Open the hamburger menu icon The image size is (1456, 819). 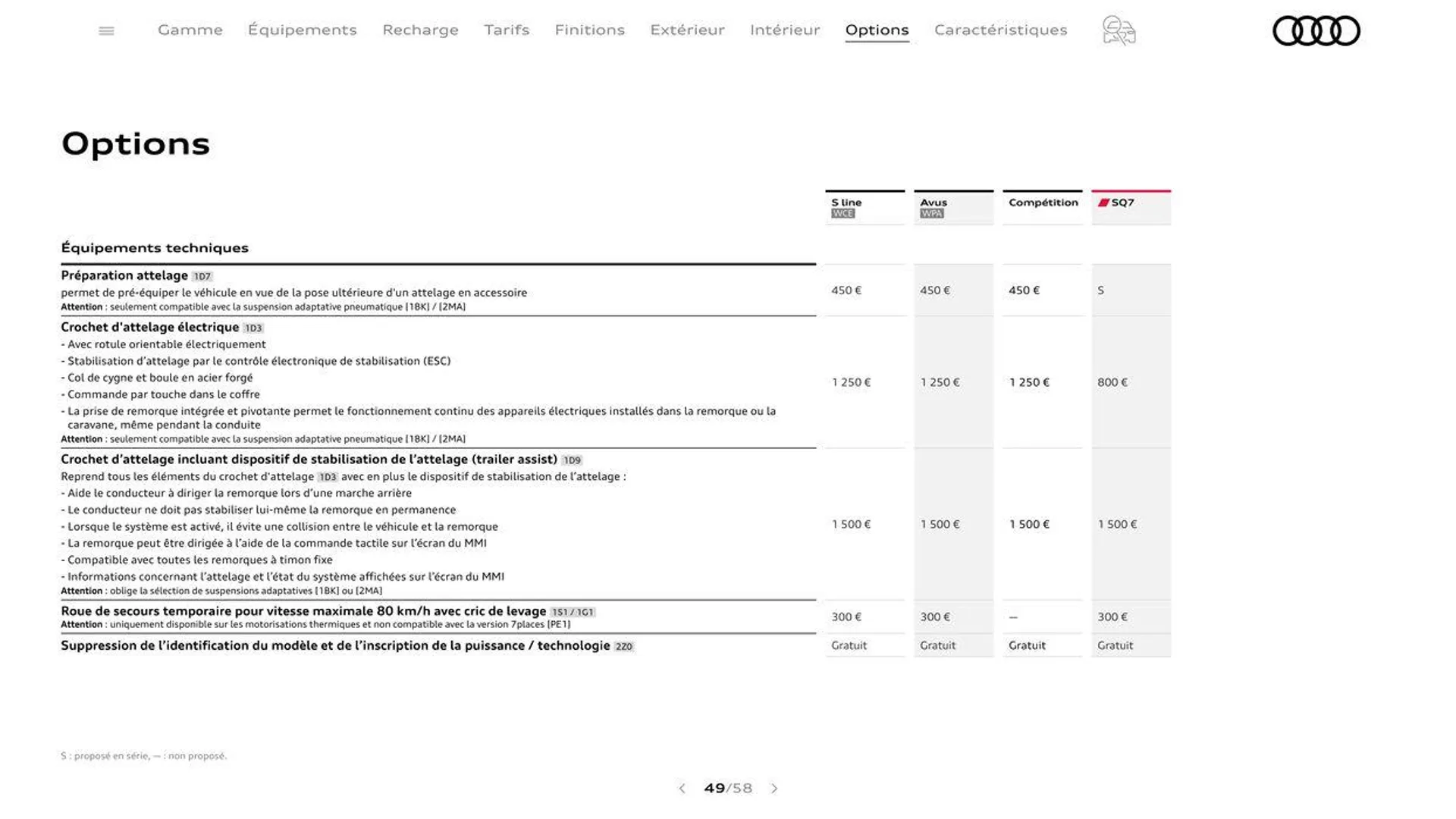[106, 30]
